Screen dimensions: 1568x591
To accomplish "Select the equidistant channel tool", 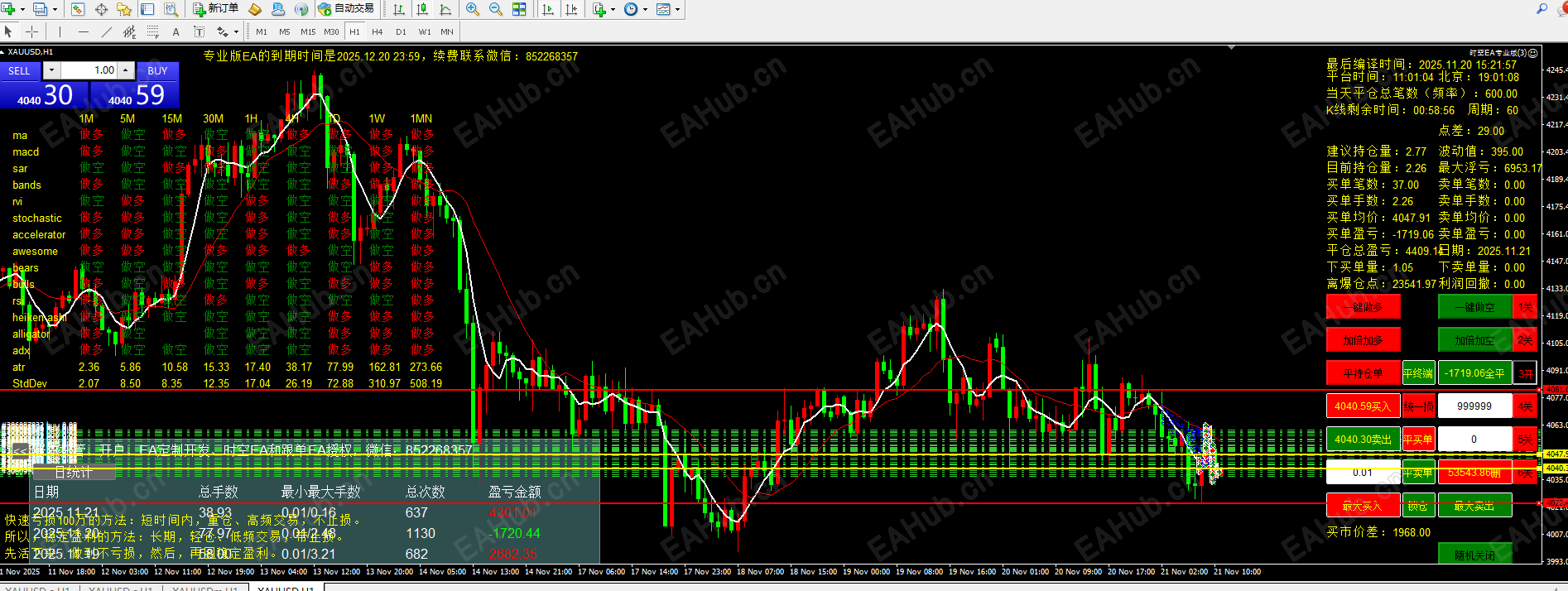I will point(129,31).
